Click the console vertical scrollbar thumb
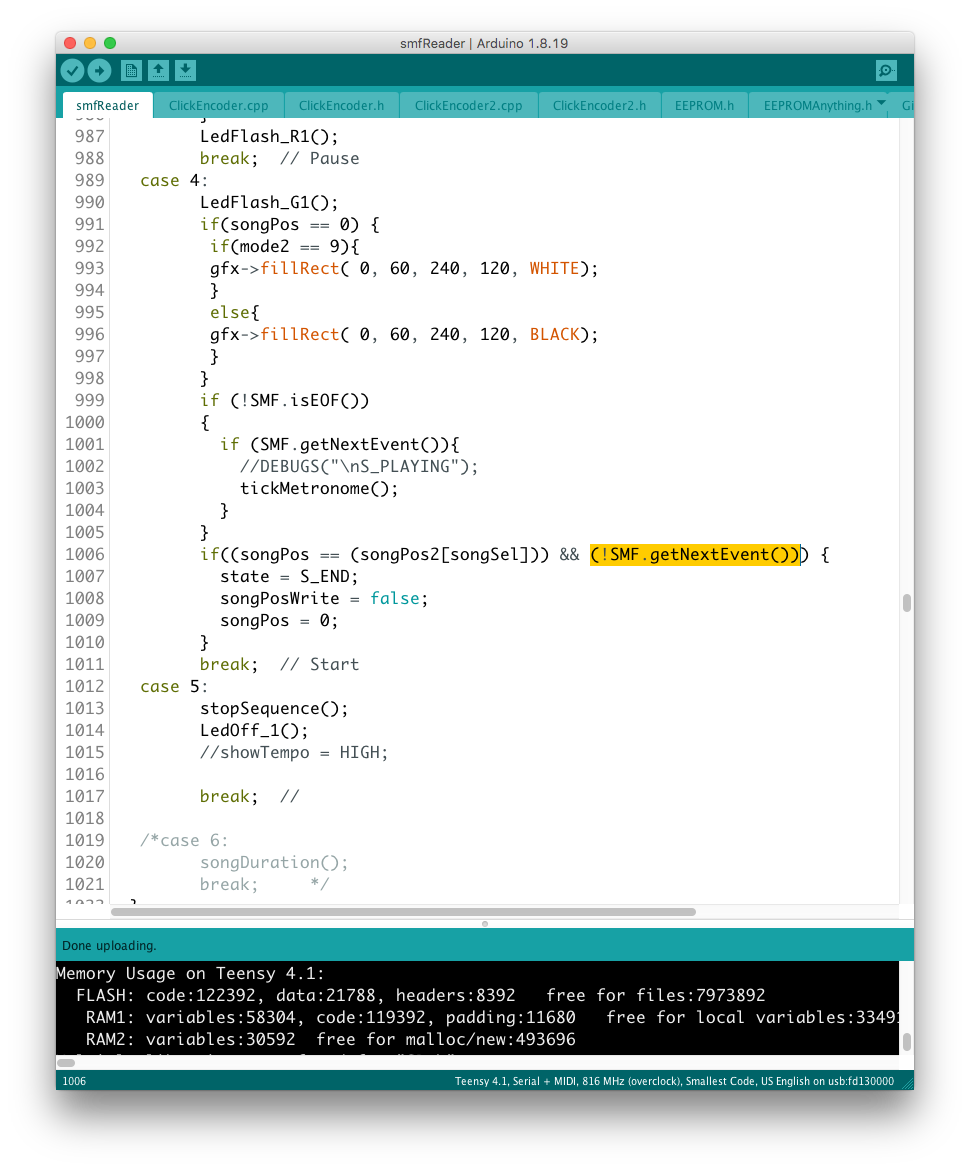970x1170 pixels. point(906,1041)
